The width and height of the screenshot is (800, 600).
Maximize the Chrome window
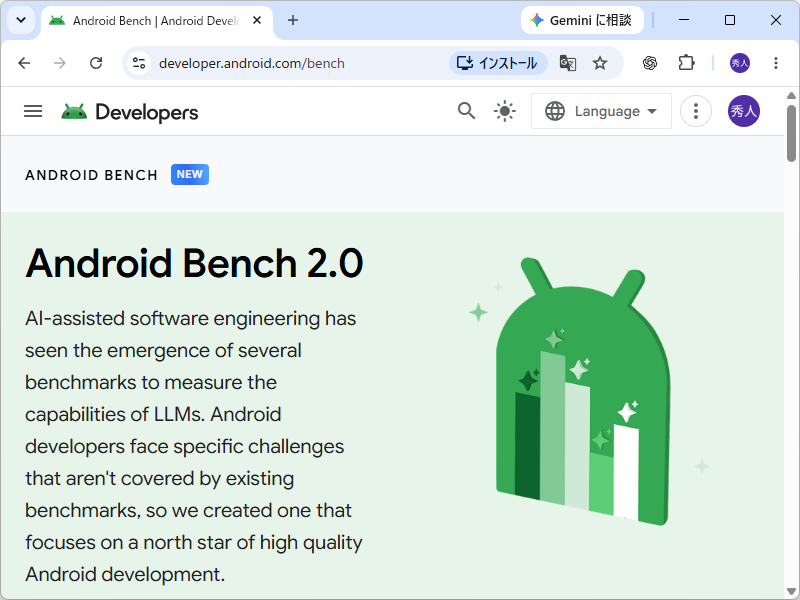(x=730, y=20)
